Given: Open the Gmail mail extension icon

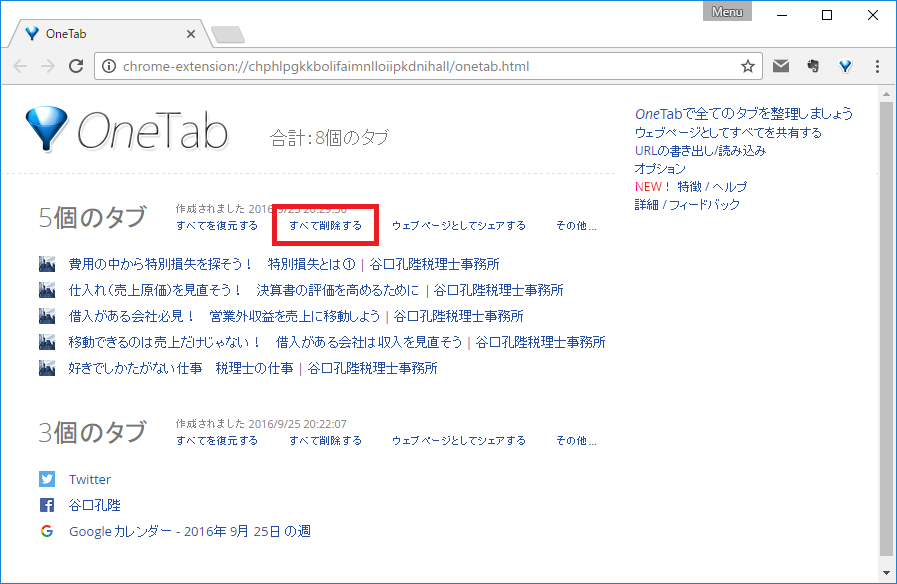Looking at the screenshot, I should [x=781, y=67].
